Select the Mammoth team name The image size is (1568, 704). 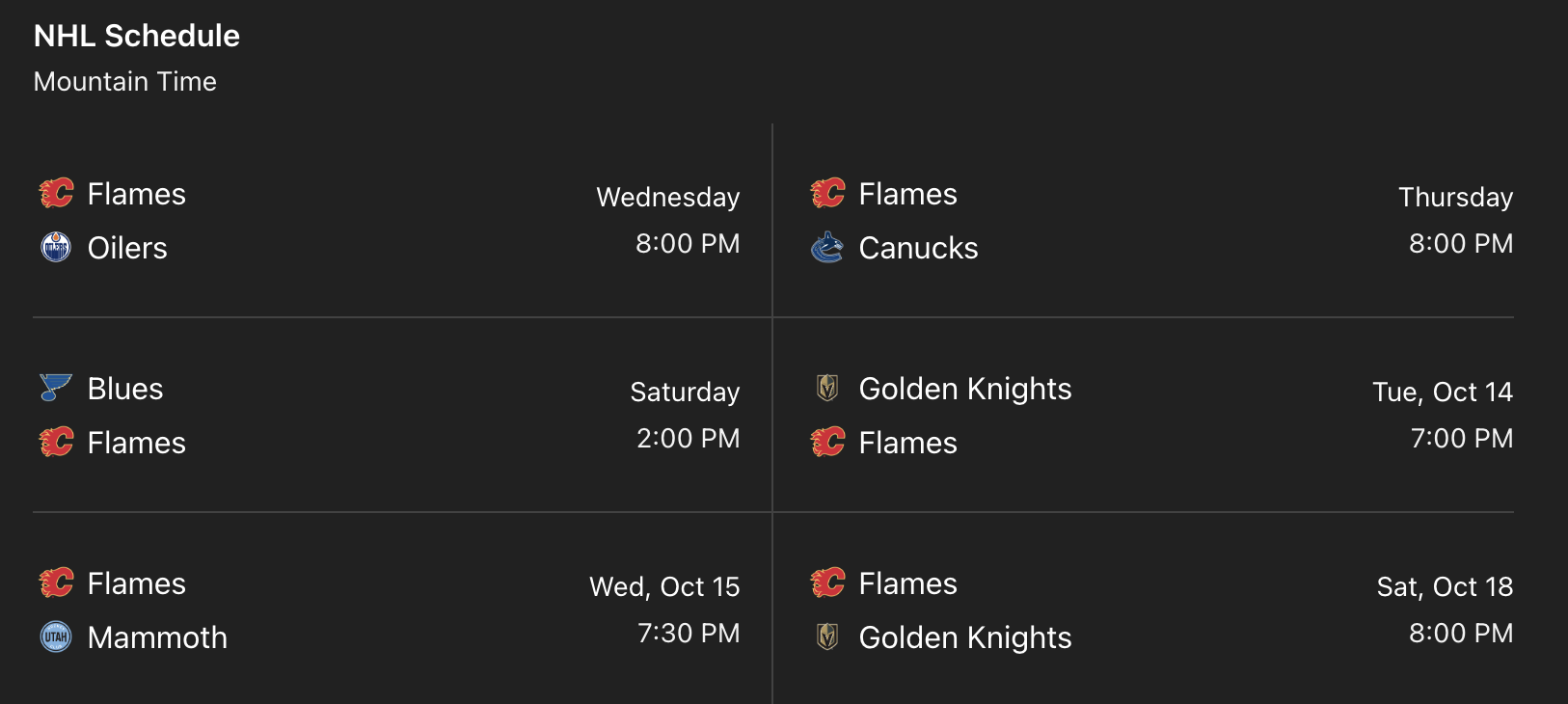[x=157, y=637]
